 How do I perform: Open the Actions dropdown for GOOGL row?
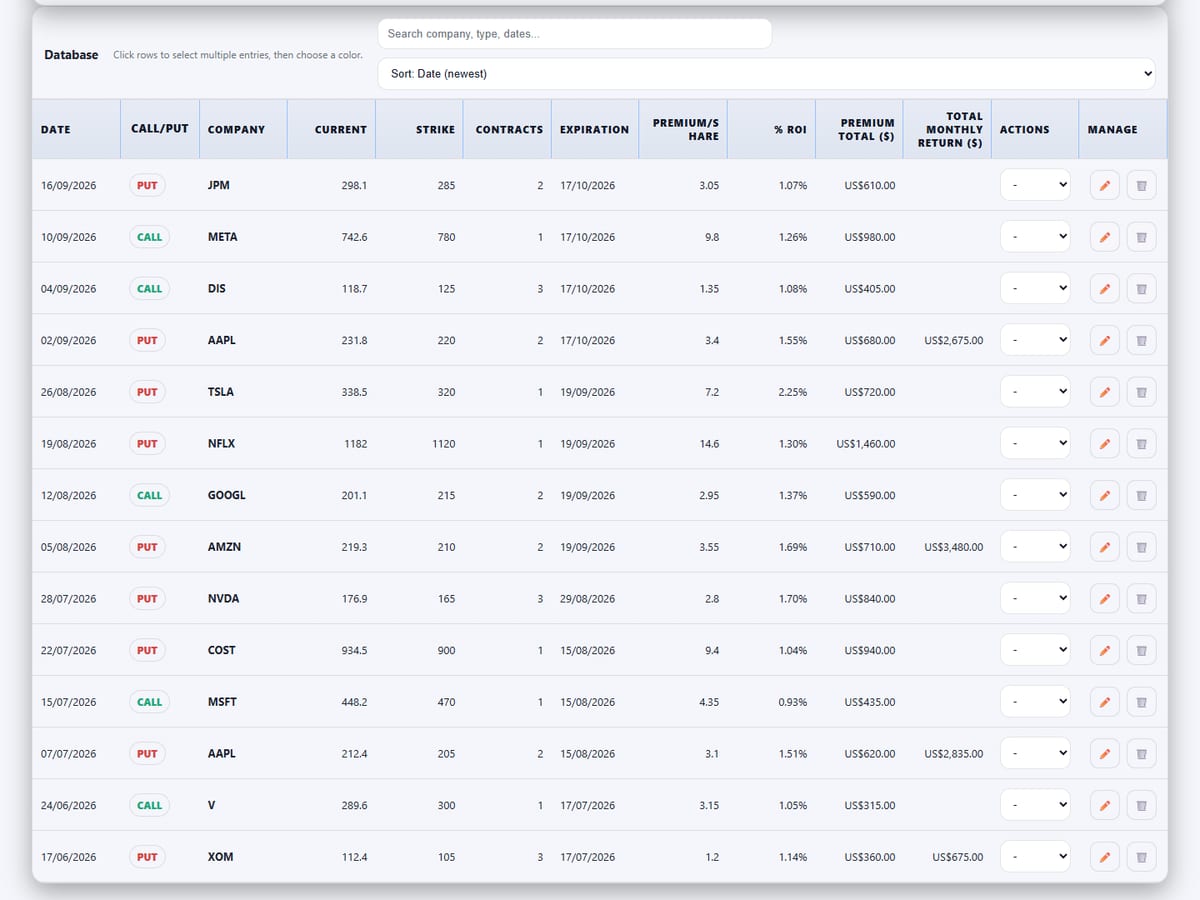1035,495
